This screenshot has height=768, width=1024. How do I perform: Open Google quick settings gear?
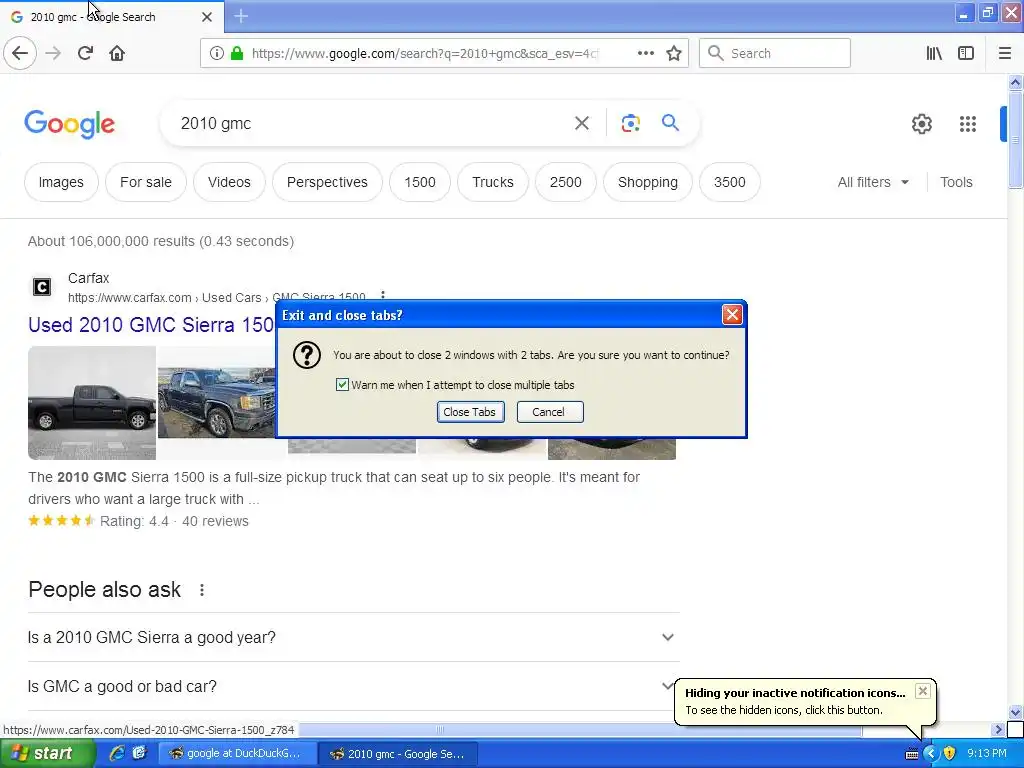point(921,123)
